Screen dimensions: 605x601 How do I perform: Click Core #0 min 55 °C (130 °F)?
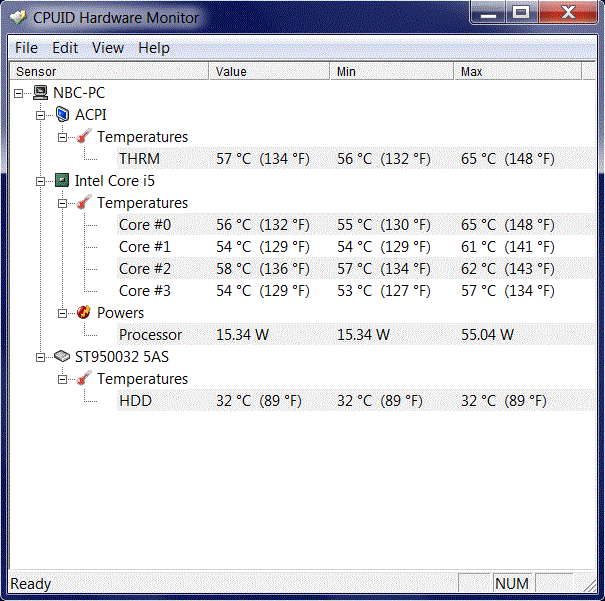point(384,225)
